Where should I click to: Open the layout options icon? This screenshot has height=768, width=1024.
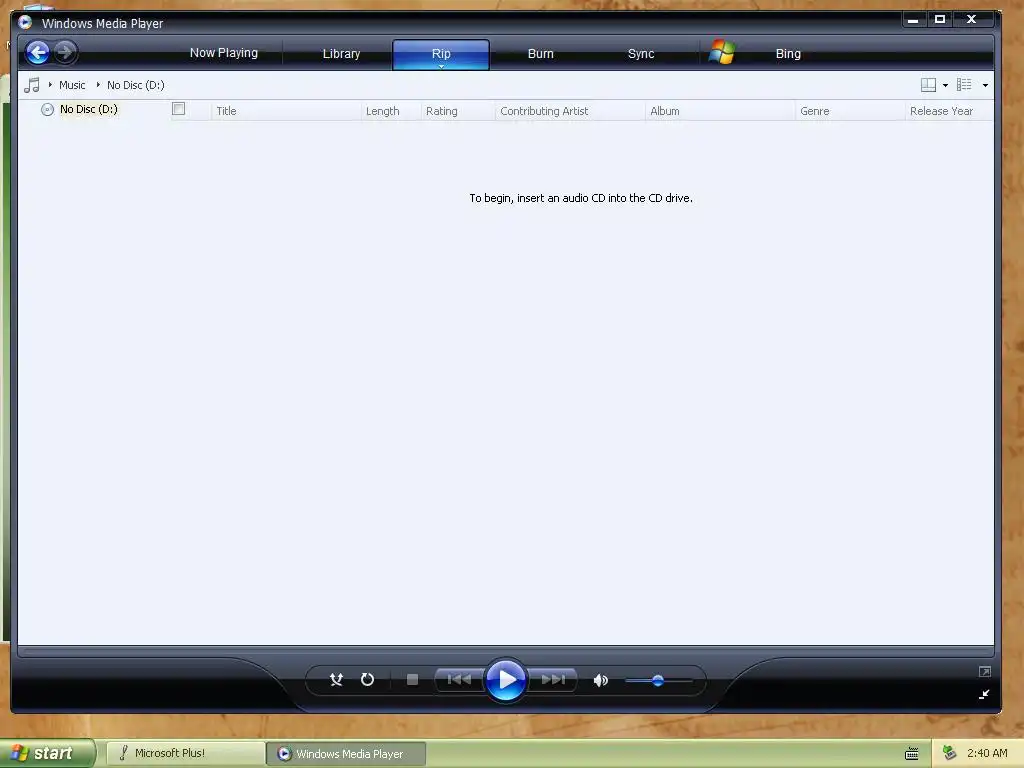point(928,85)
